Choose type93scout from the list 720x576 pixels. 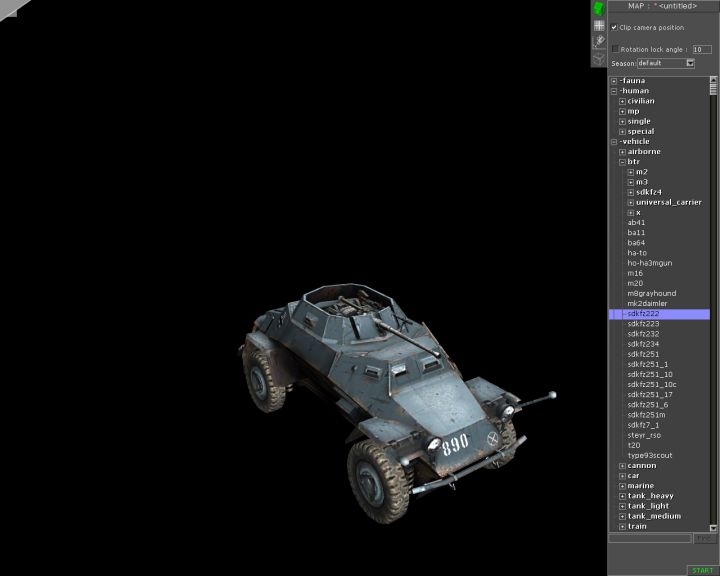(649, 455)
